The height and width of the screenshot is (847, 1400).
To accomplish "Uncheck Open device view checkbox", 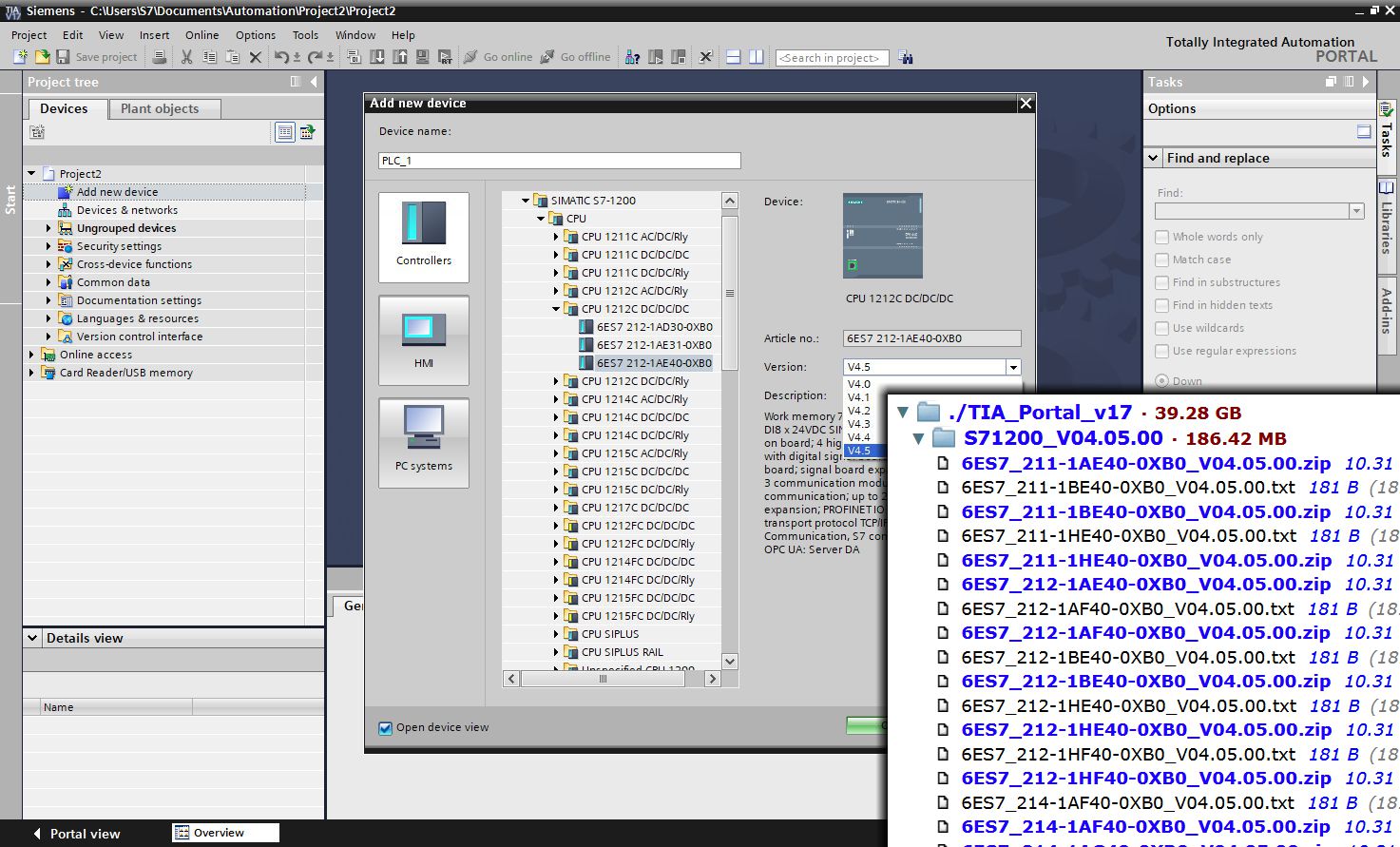I will click(385, 728).
